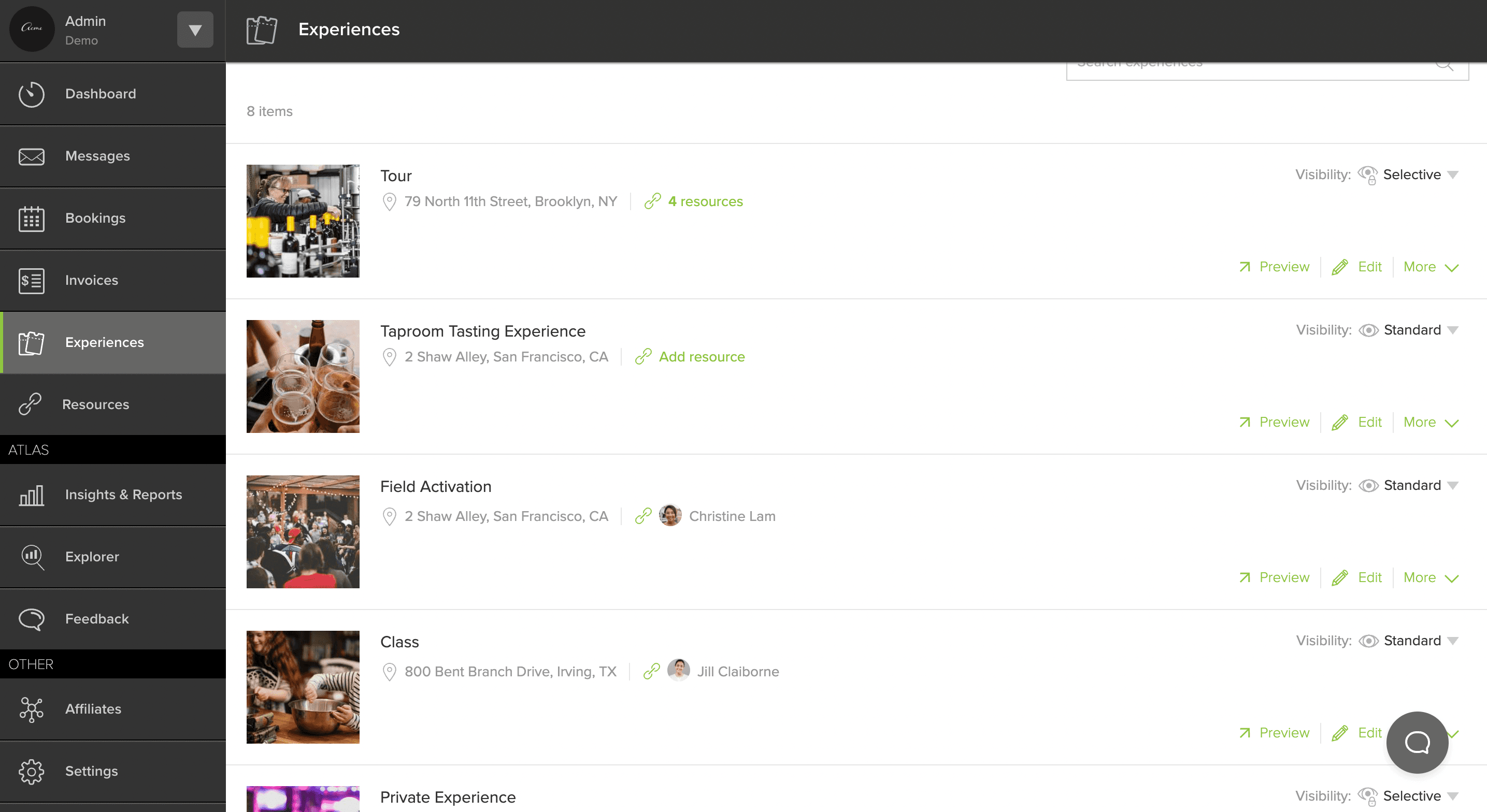Viewport: 1487px width, 812px height.
Task: Click the Tour visibility eye-lock icon
Action: (1367, 175)
